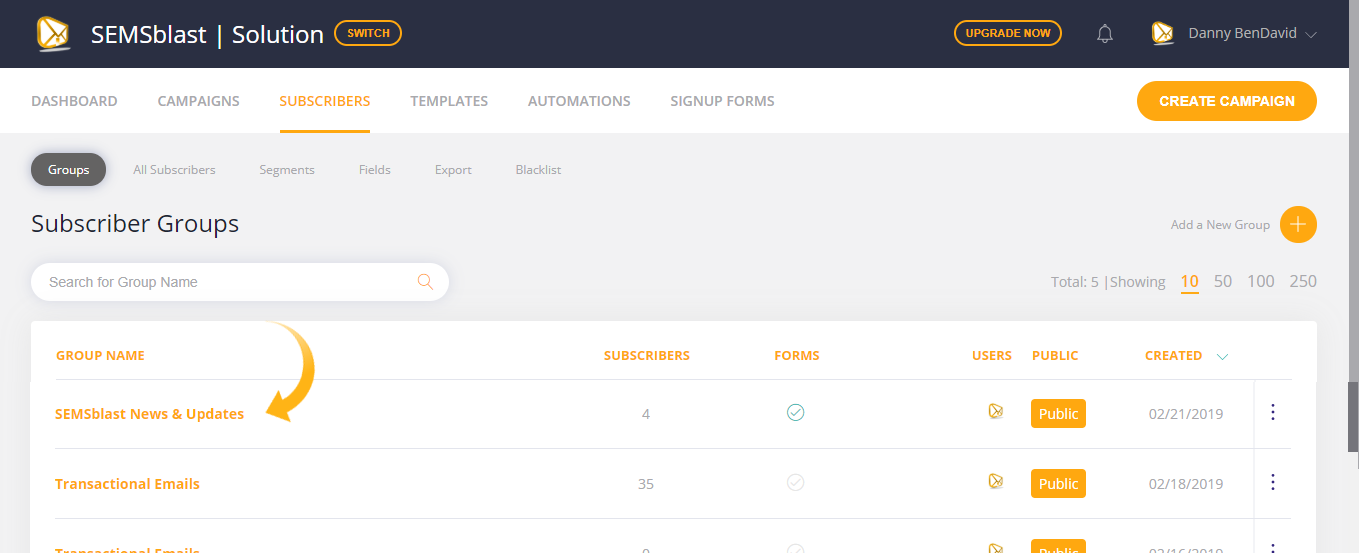Sort by Created column arrow
The image size is (1359, 553).
(x=1222, y=356)
